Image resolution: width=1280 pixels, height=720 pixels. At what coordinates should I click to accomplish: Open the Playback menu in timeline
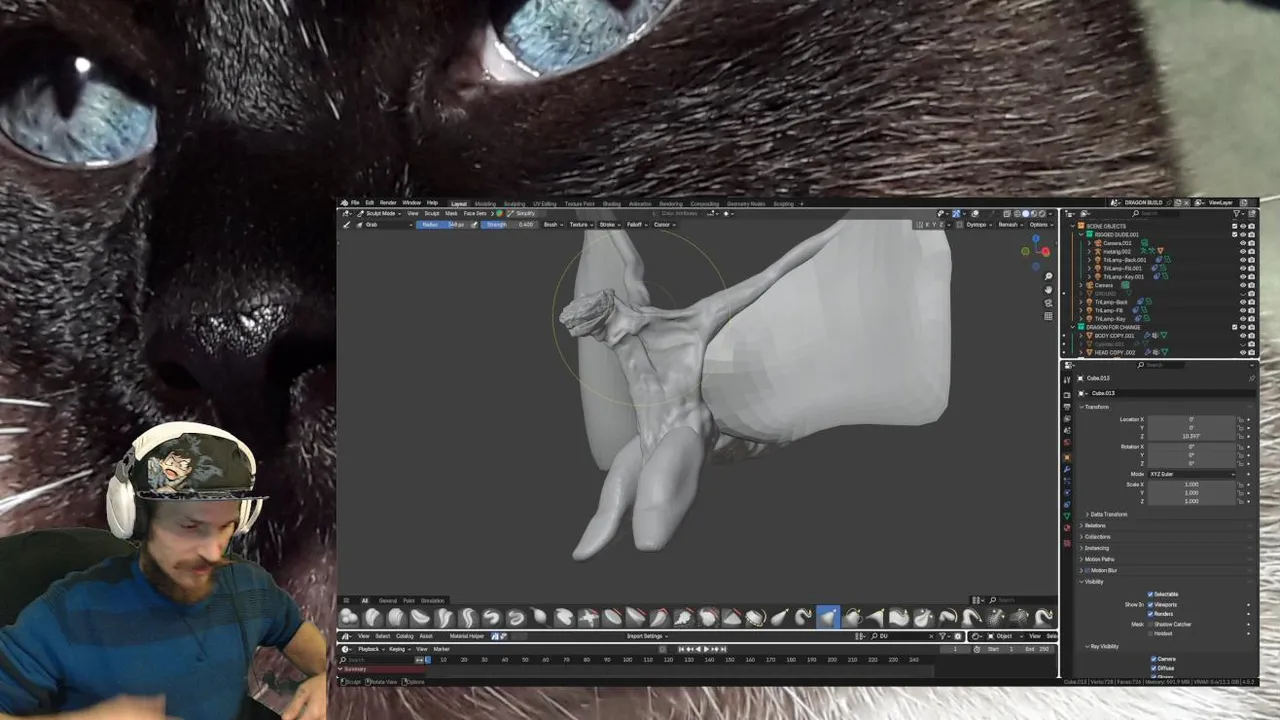[x=370, y=649]
